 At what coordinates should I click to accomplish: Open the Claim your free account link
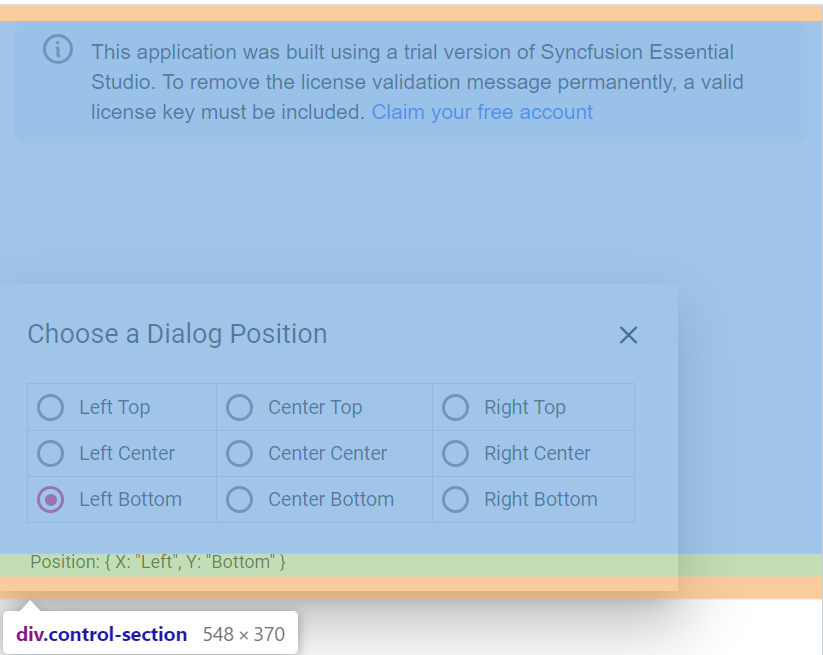(482, 112)
